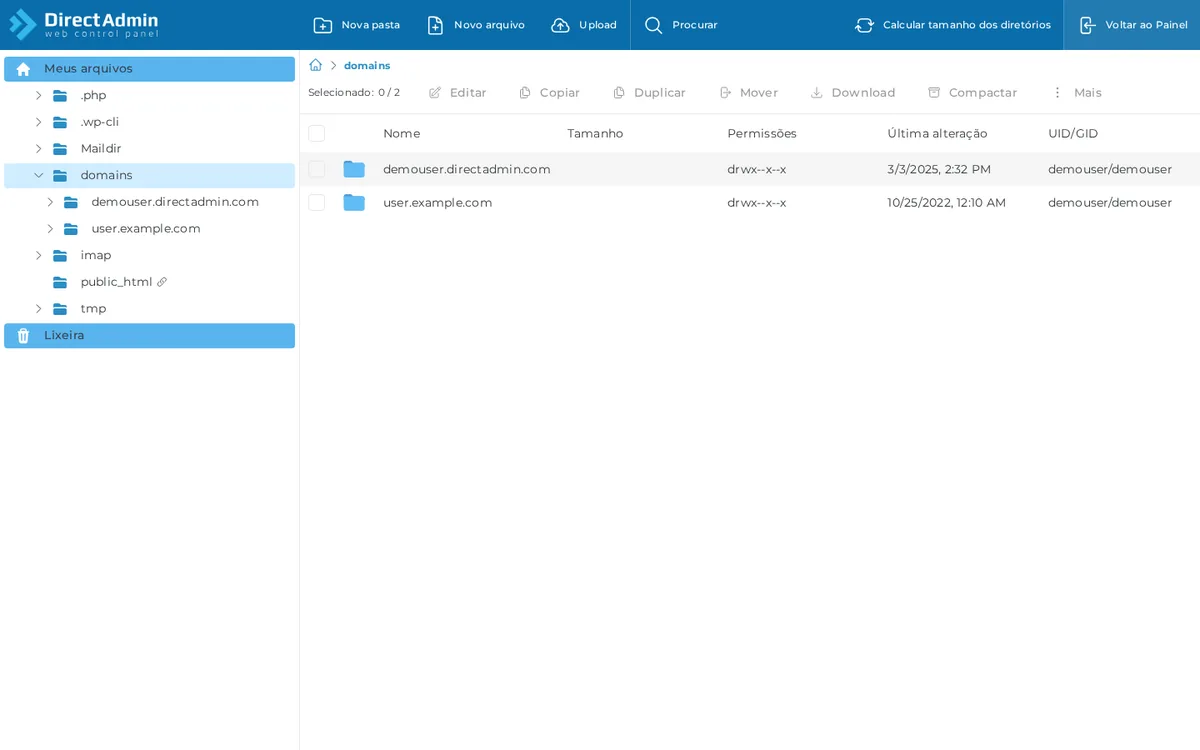The image size is (1200, 750).
Task: Click the date 3/3/2025, 2:32 PM
Action: point(939,169)
